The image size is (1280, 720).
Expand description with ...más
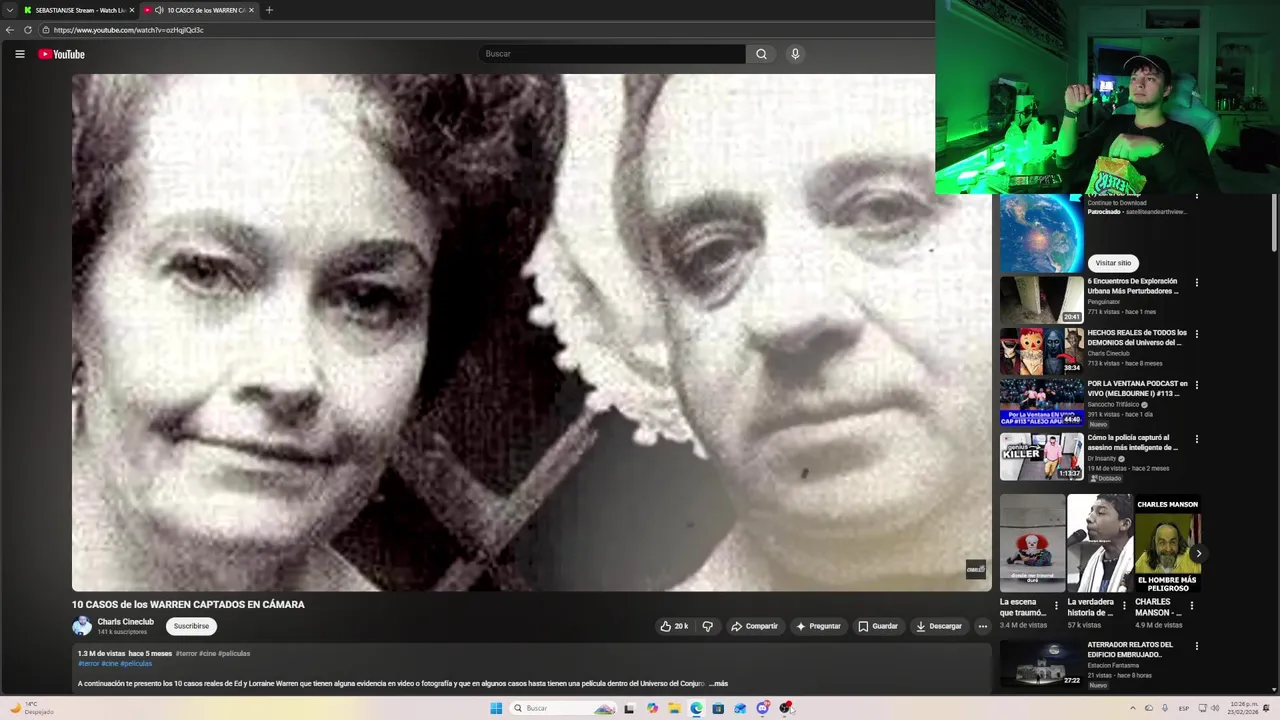coord(719,684)
